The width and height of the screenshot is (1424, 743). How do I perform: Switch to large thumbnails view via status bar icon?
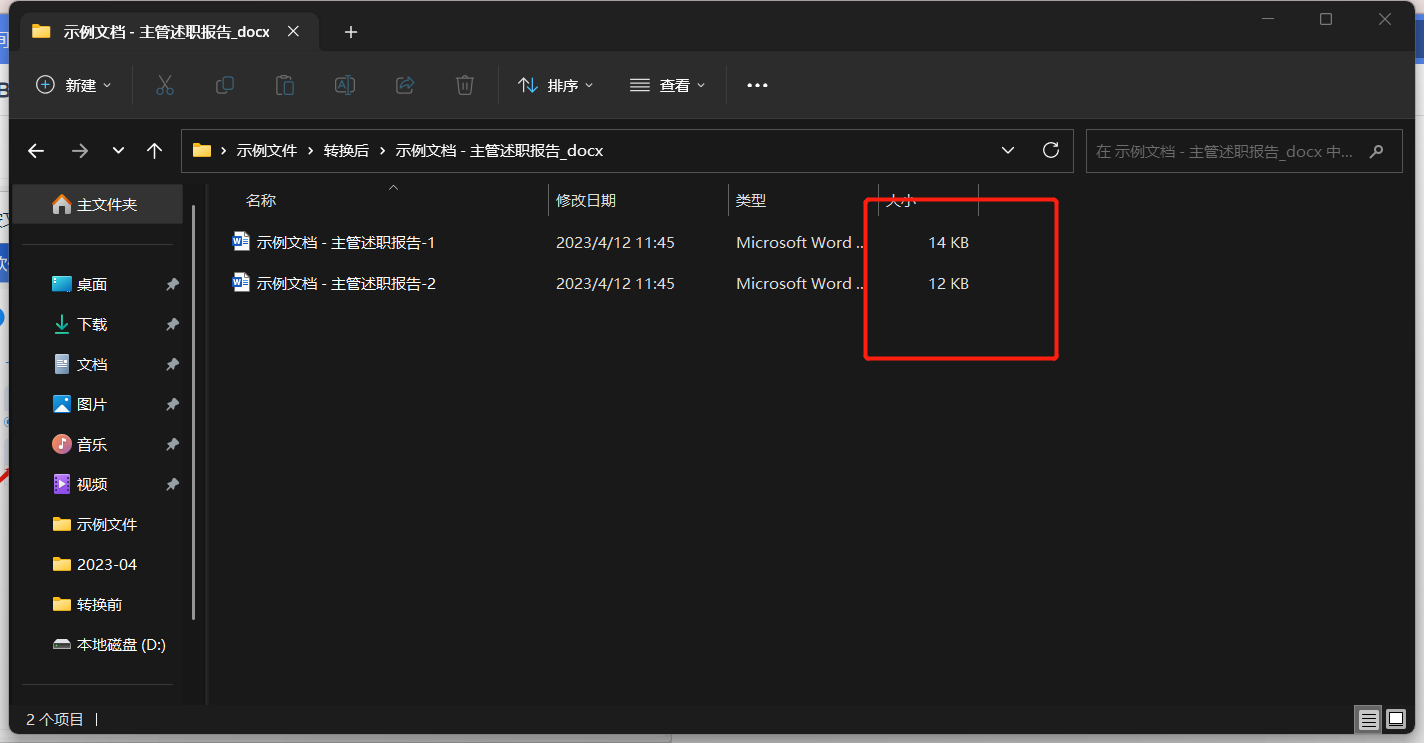click(1395, 719)
